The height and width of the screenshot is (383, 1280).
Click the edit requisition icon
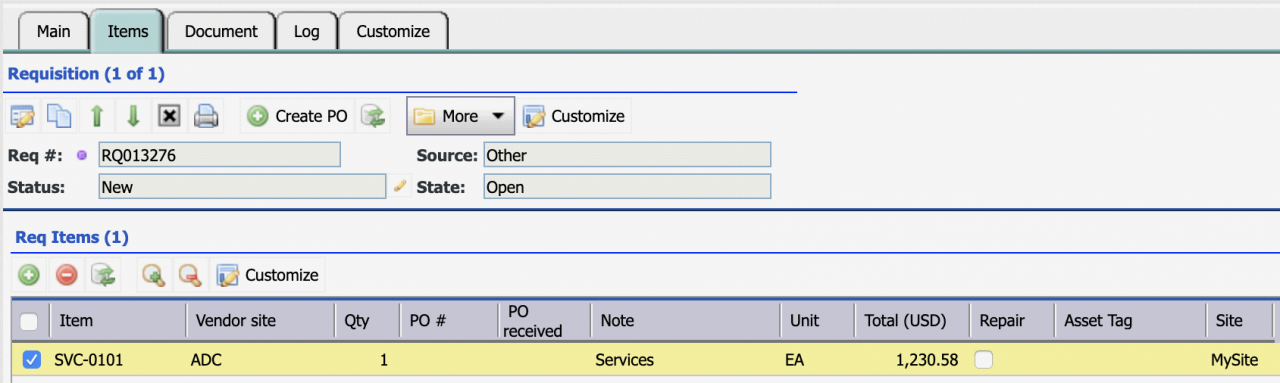click(x=23, y=116)
